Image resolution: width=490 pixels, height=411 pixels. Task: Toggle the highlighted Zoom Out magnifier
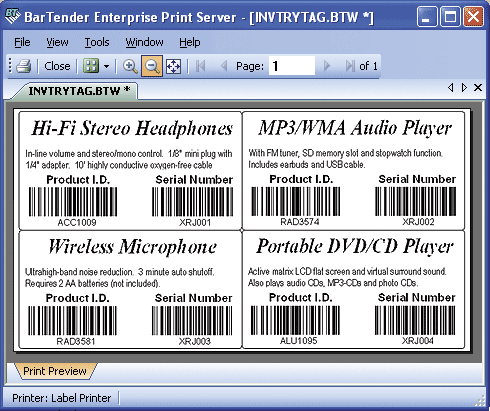(152, 66)
